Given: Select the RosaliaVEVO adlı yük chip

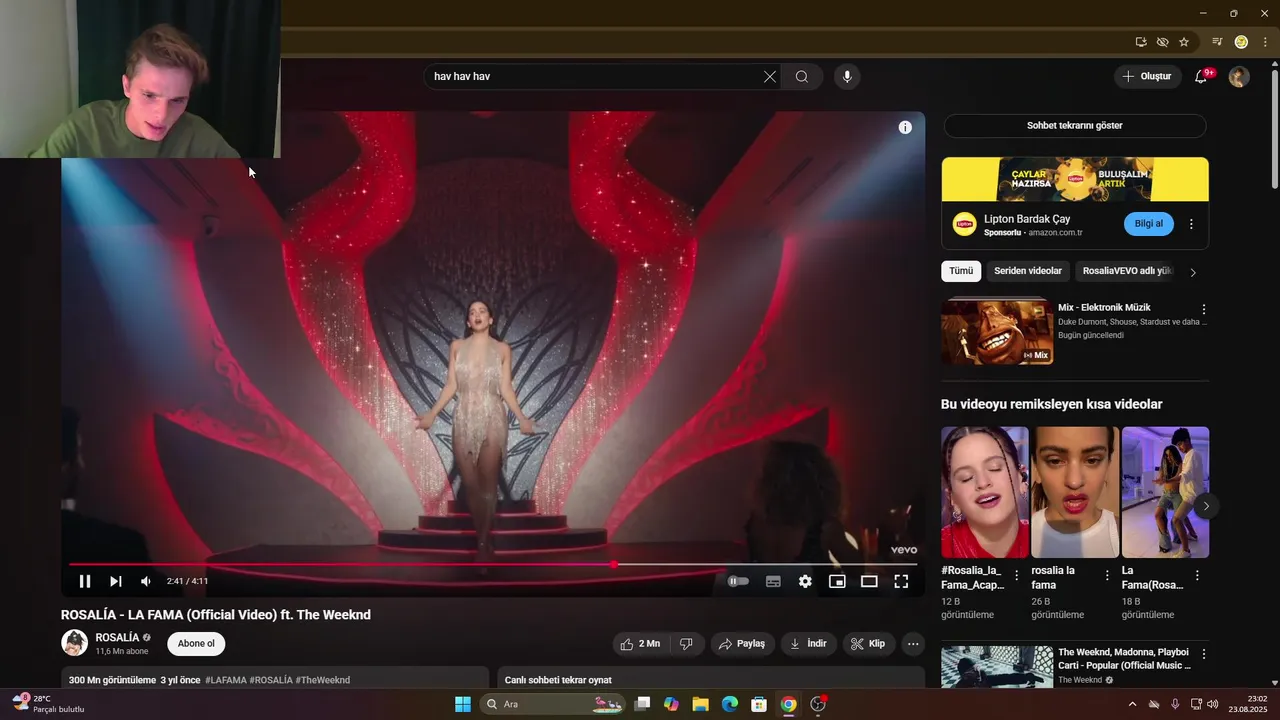Looking at the screenshot, I should click(1127, 271).
